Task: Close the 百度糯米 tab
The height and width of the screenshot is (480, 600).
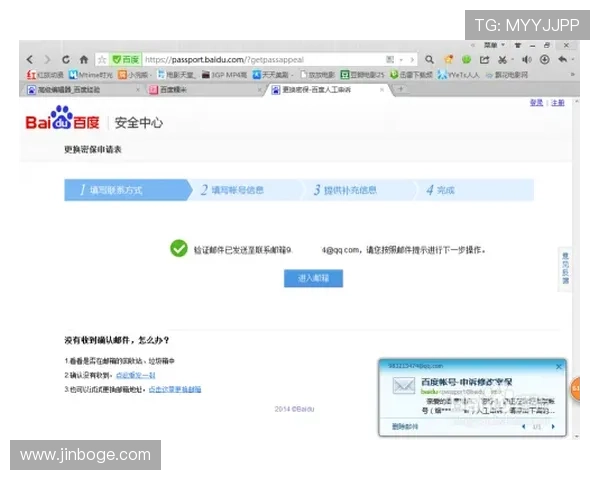Action: (x=259, y=90)
